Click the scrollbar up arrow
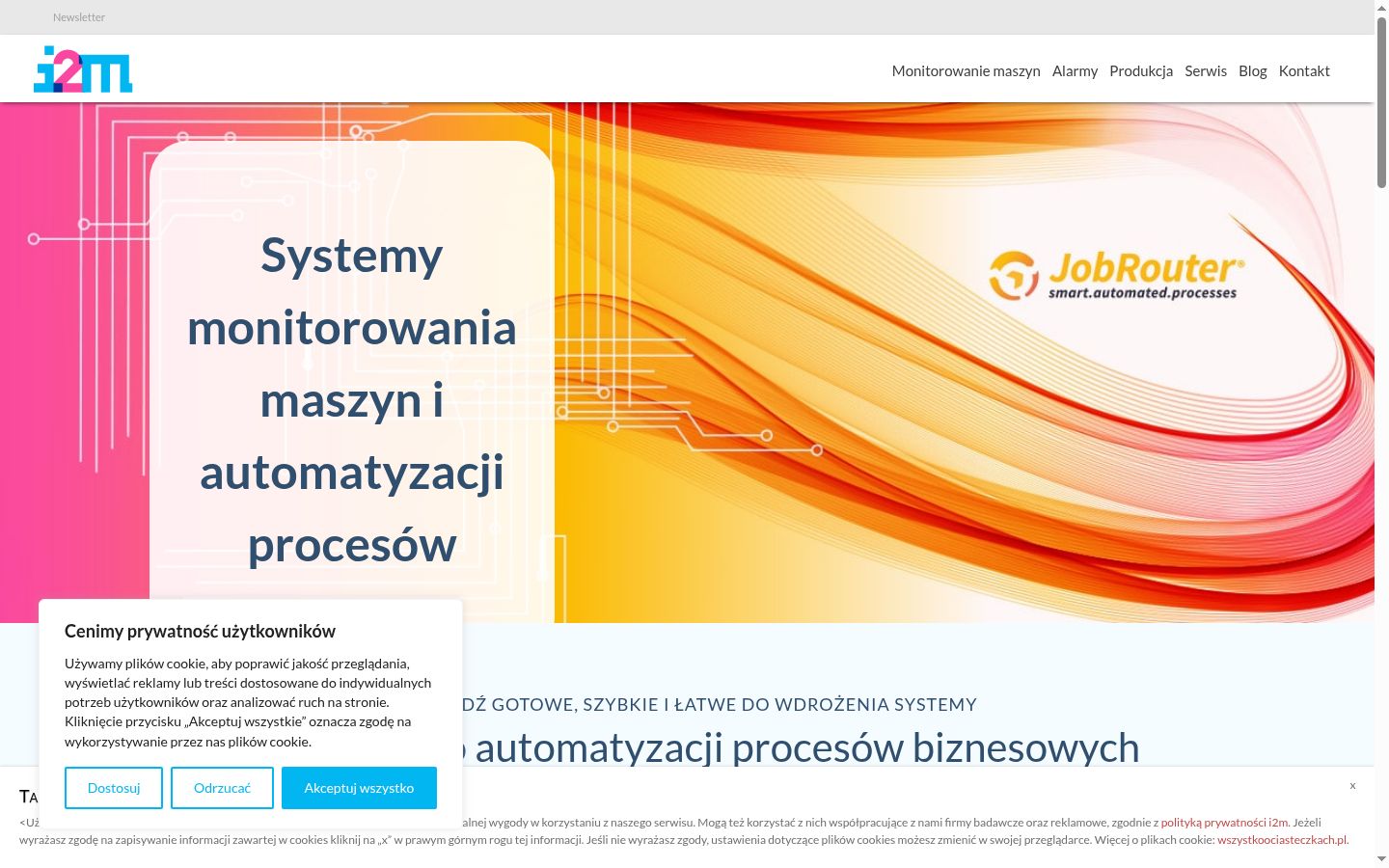Screen dimensions: 1389x868 click(x=1381, y=8)
